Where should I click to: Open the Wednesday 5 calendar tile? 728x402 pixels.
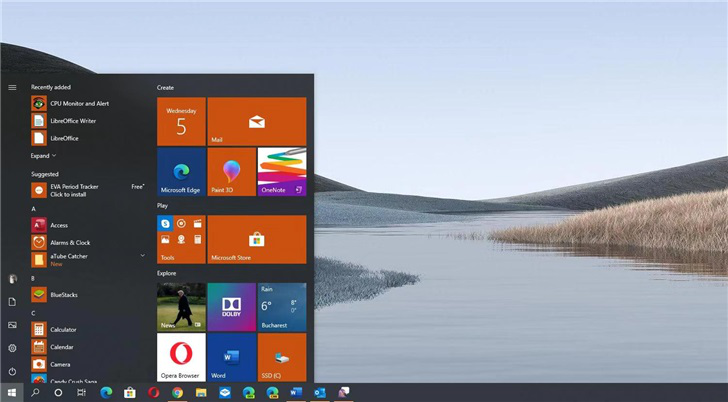(x=181, y=122)
